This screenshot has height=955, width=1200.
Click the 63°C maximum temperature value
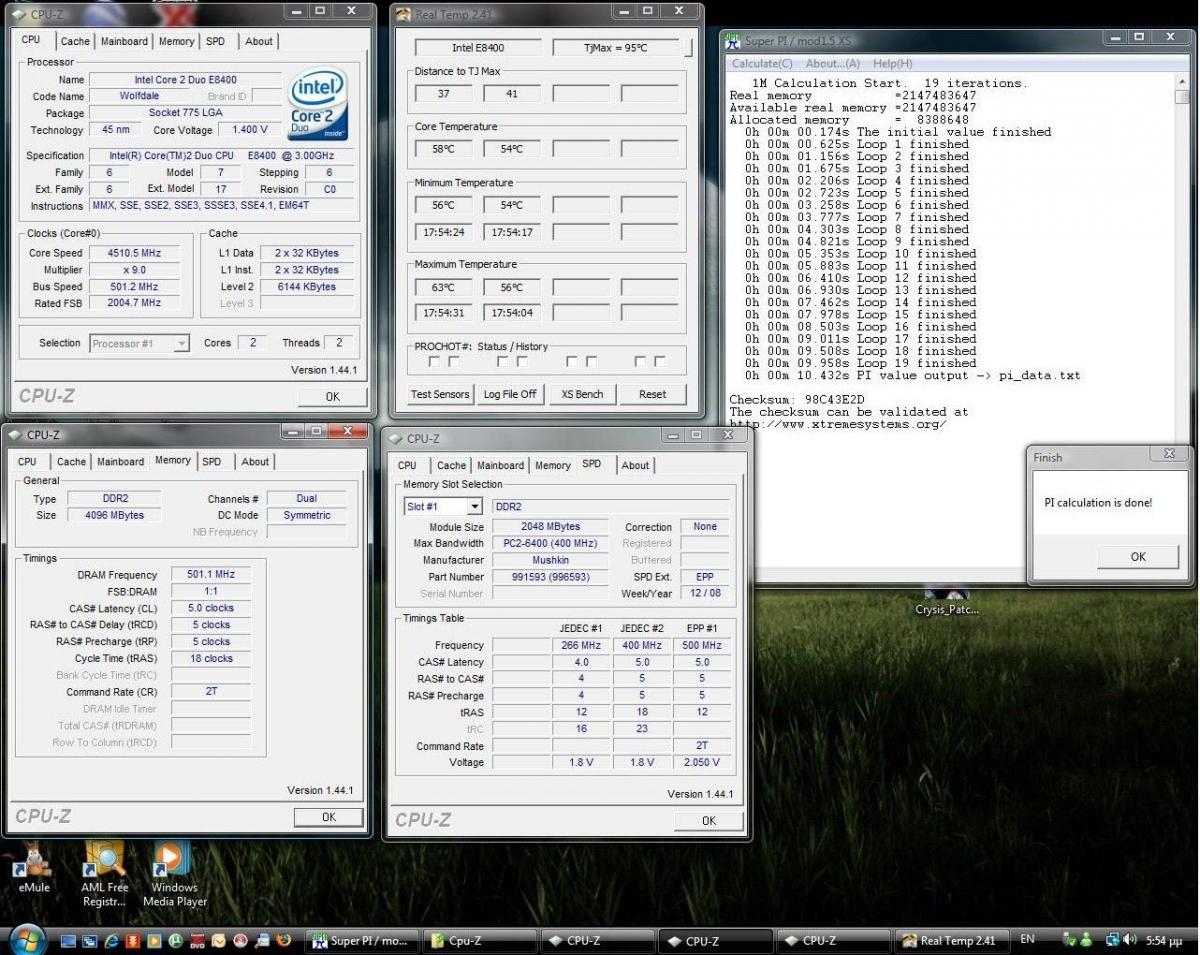(x=443, y=288)
